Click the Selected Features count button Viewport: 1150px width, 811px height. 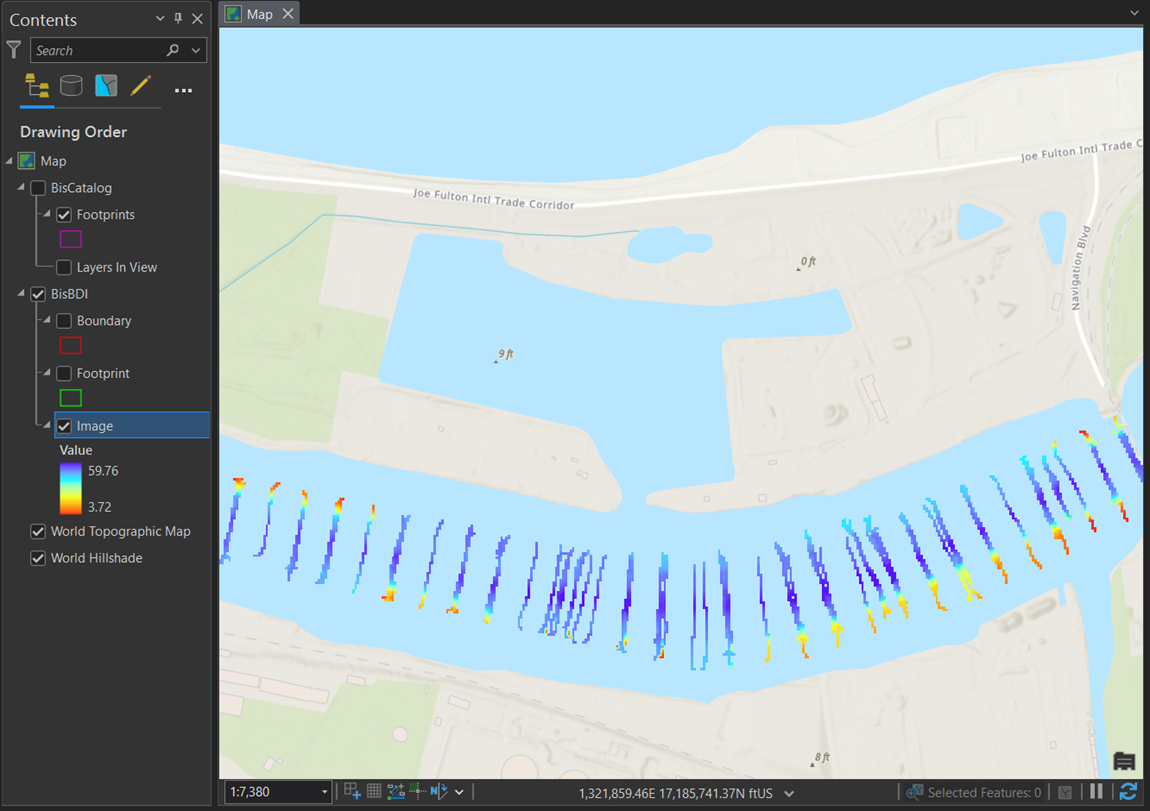point(973,791)
